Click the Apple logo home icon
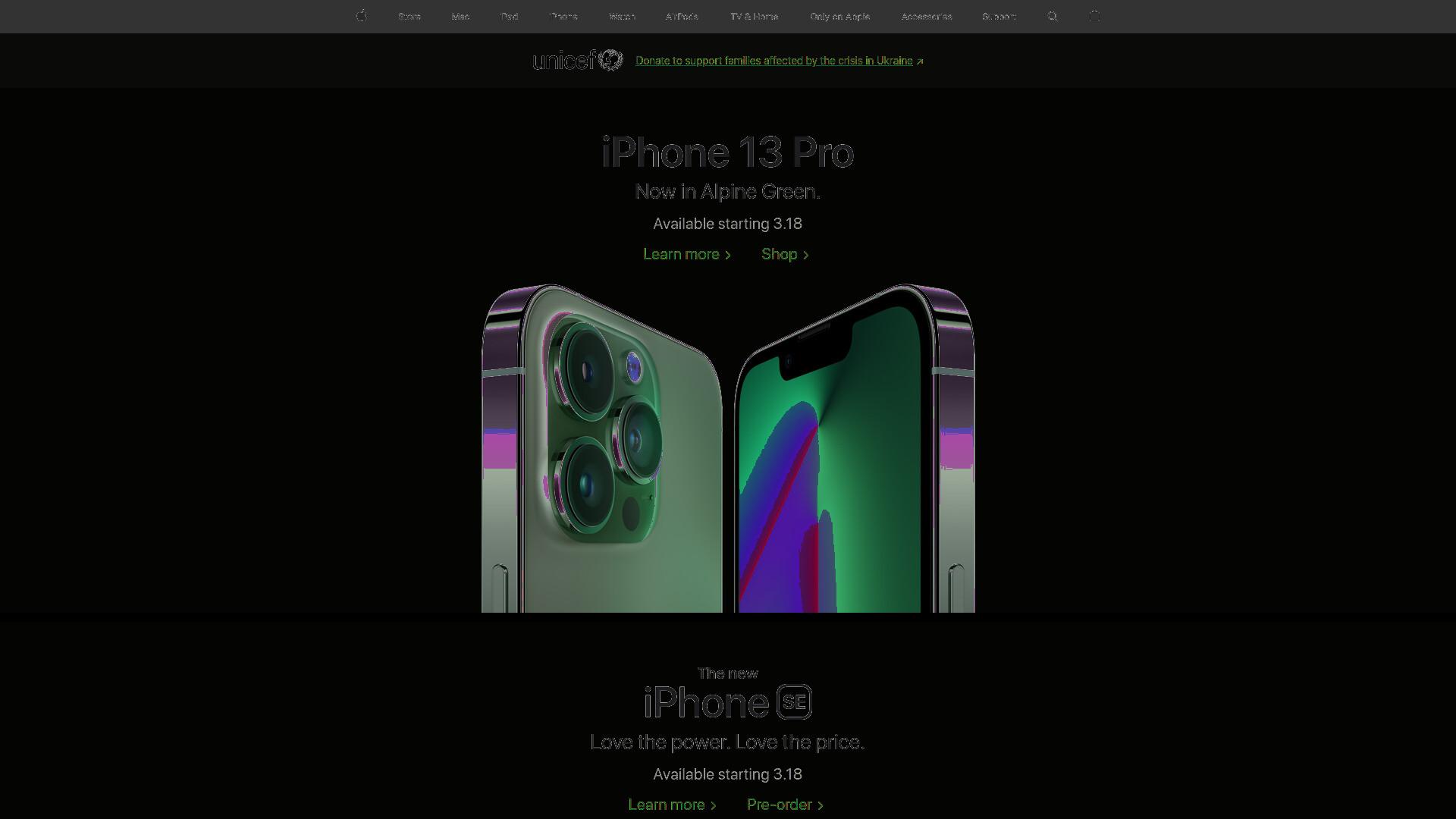Viewport: 1456px width, 819px height. tap(362, 16)
